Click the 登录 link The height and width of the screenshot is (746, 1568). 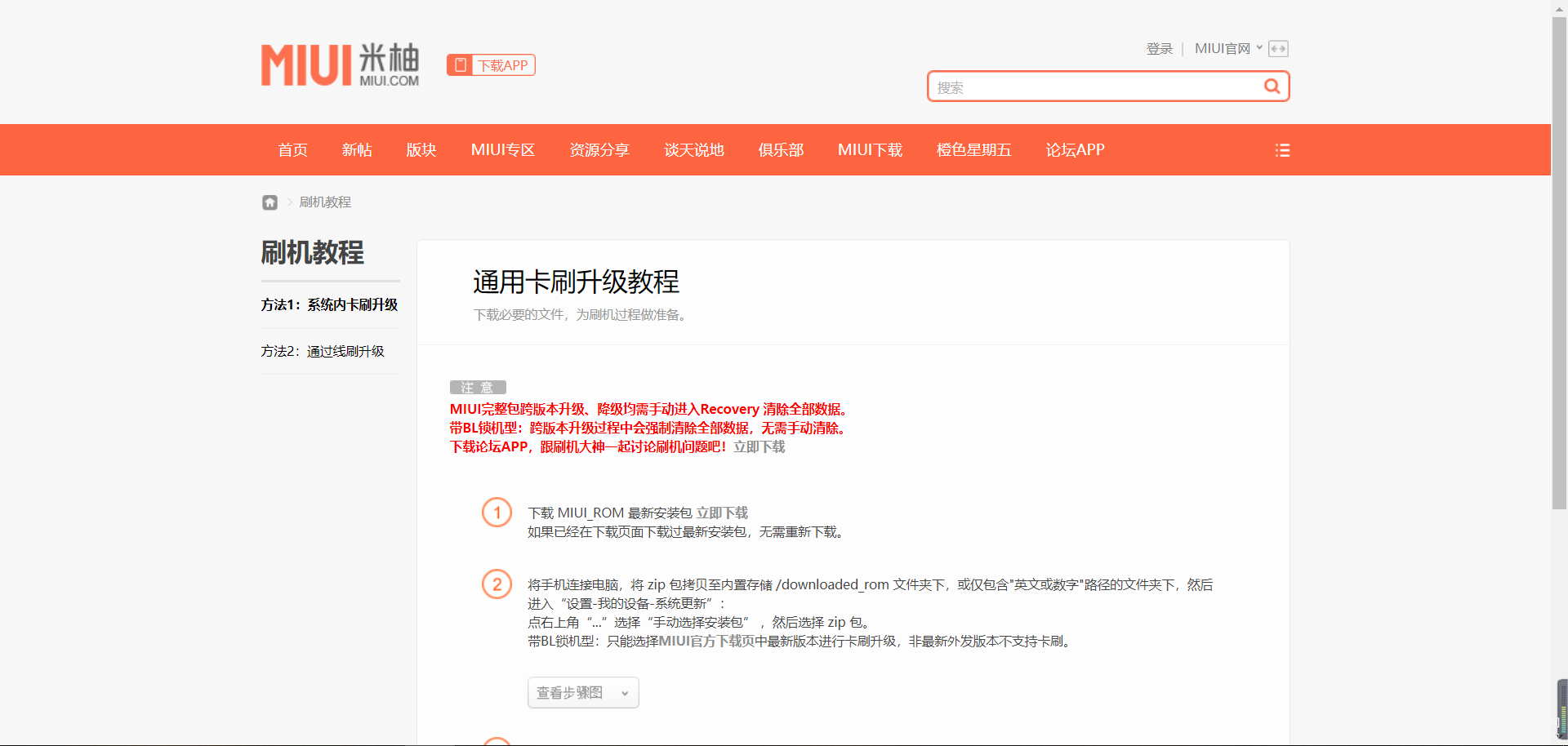[1159, 49]
